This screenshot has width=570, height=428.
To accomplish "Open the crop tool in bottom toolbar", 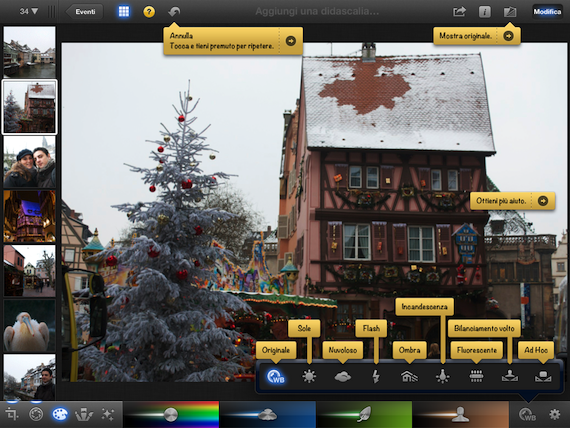I will coord(12,414).
